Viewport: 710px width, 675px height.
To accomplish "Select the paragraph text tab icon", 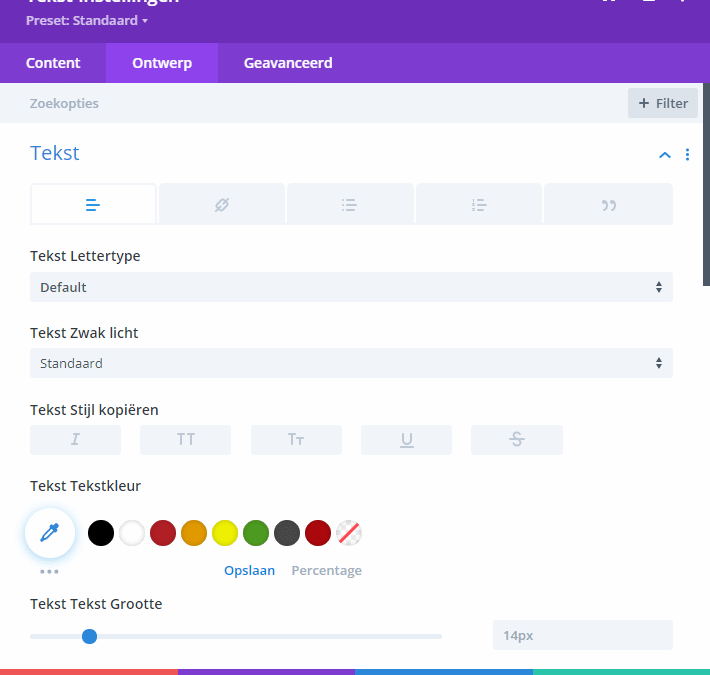I will [x=93, y=205].
